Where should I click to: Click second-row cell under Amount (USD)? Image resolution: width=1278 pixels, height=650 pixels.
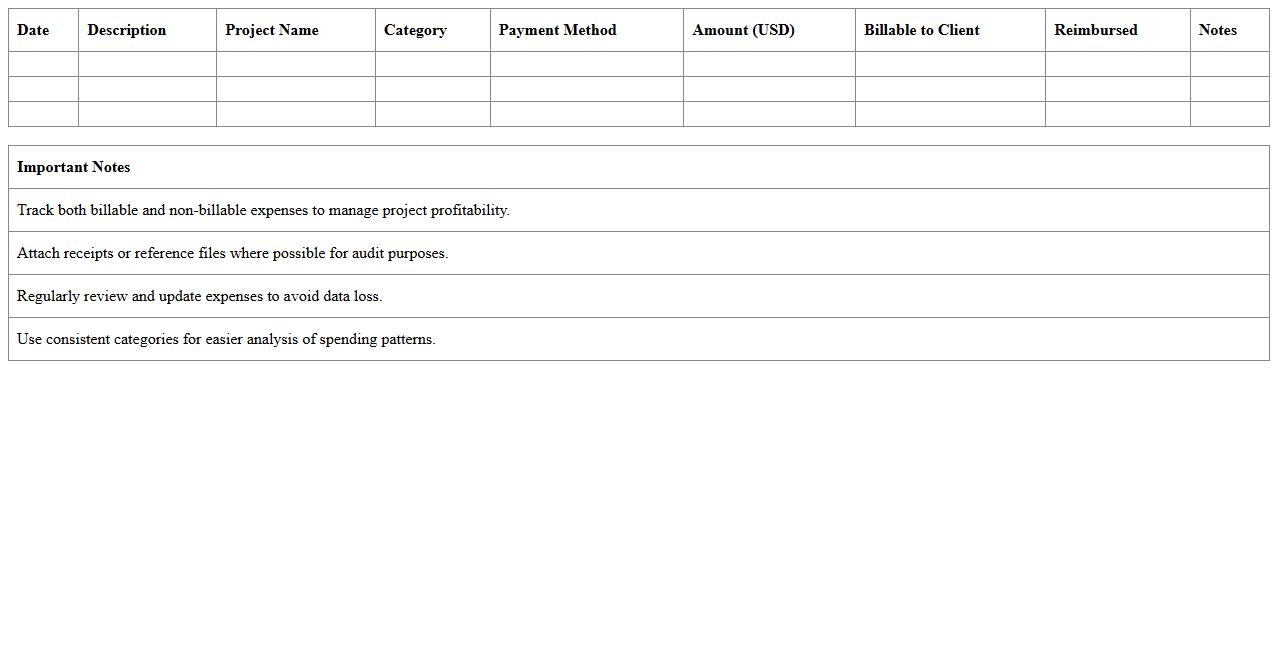click(769, 89)
